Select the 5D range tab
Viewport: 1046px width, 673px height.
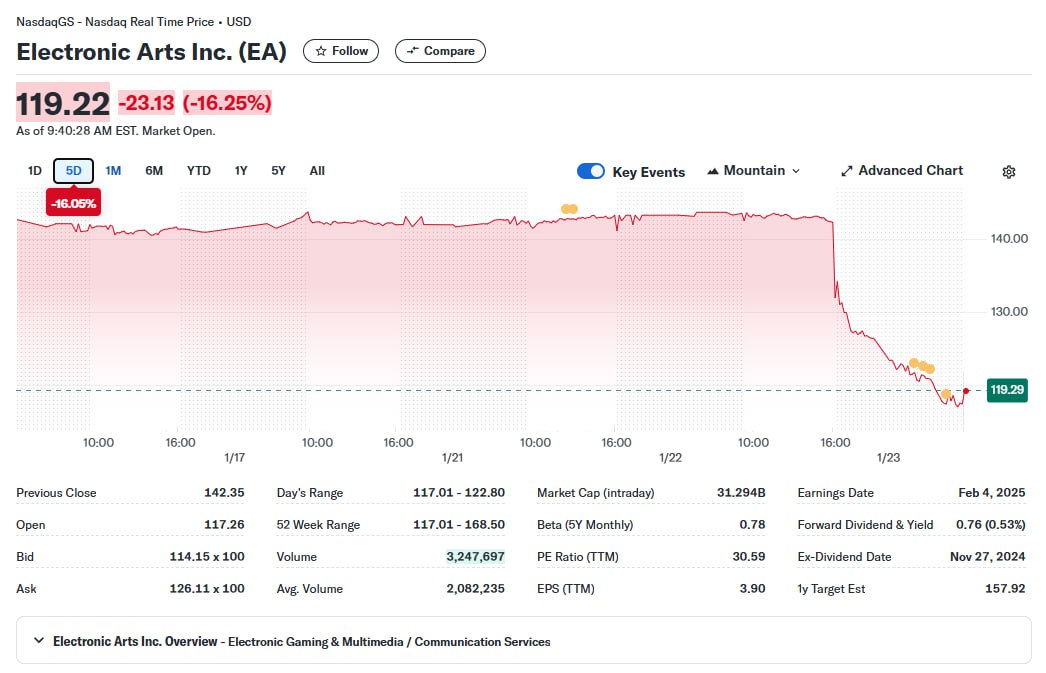point(74,171)
